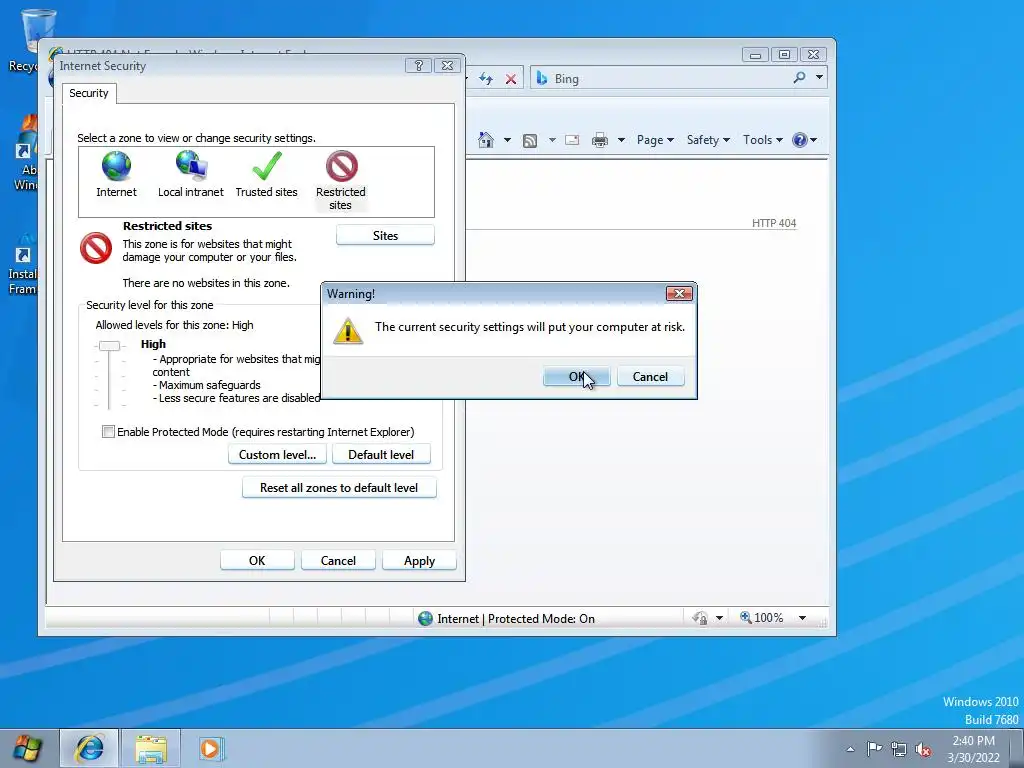This screenshot has width=1024, height=768.
Task: Click the Refresh icon in Internet Explorer
Action: click(x=486, y=79)
